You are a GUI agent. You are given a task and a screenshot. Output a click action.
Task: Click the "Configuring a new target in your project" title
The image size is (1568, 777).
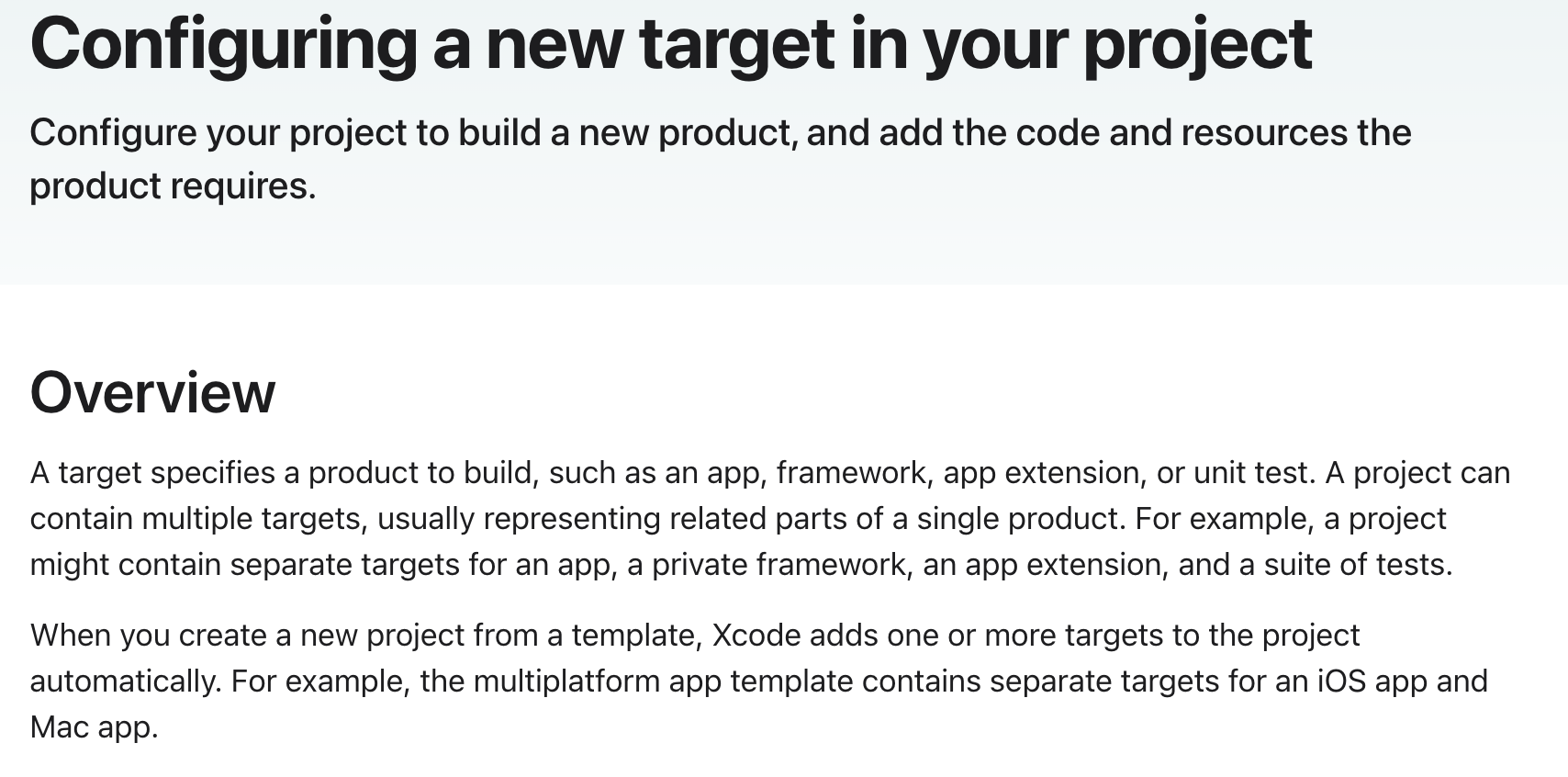(671, 44)
